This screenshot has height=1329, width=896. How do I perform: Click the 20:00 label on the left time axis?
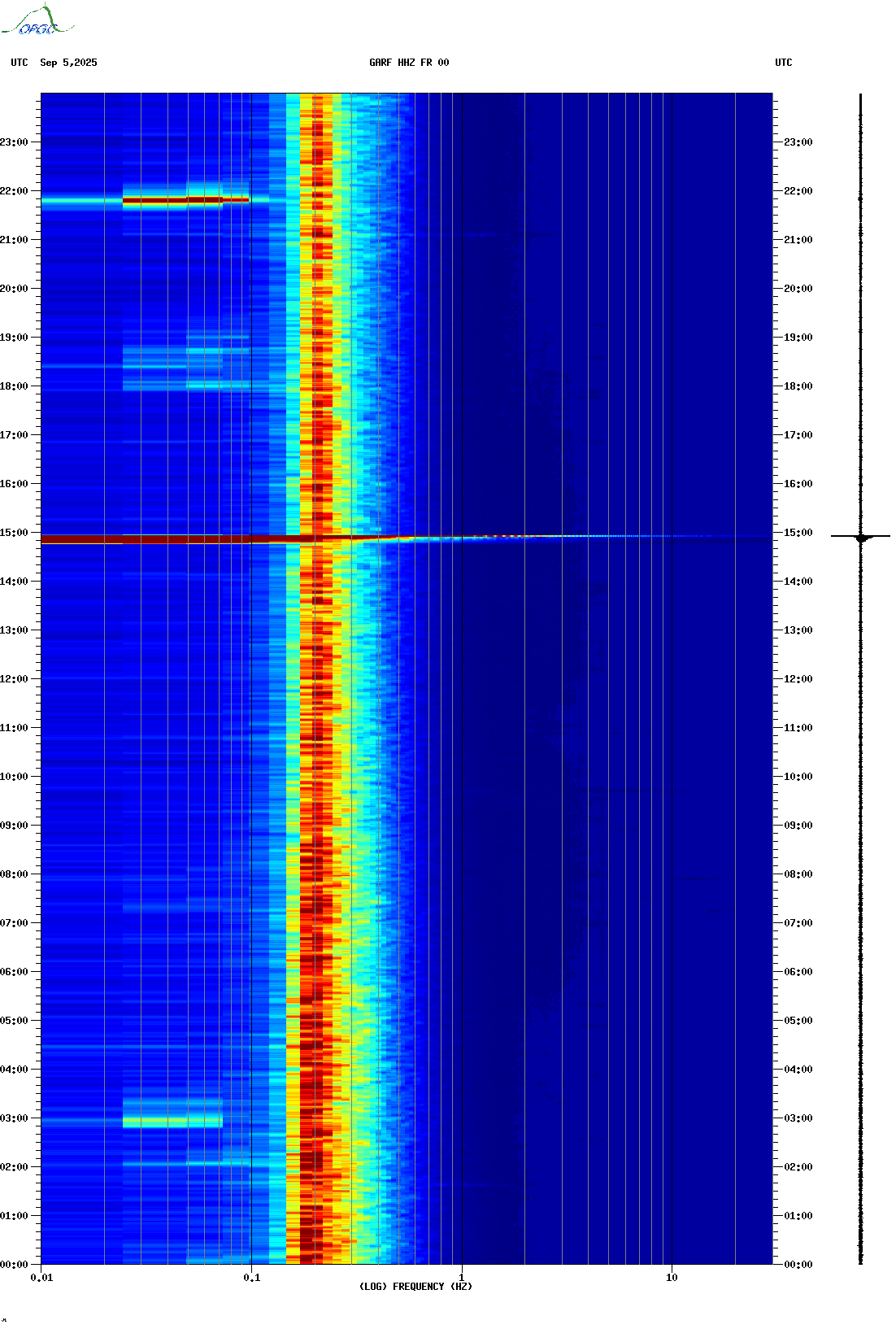(14, 289)
